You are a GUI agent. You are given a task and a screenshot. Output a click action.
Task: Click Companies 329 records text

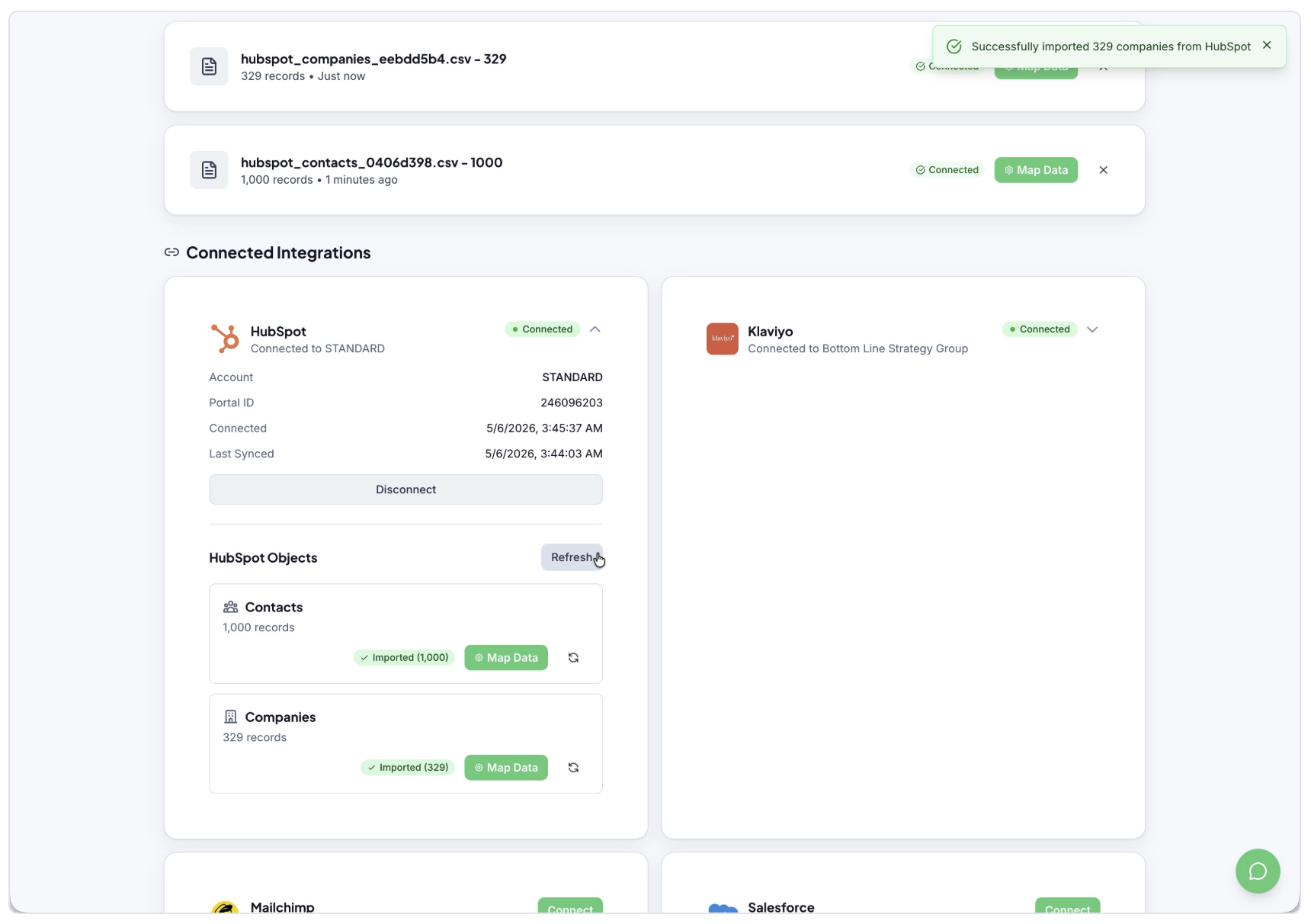point(255,737)
